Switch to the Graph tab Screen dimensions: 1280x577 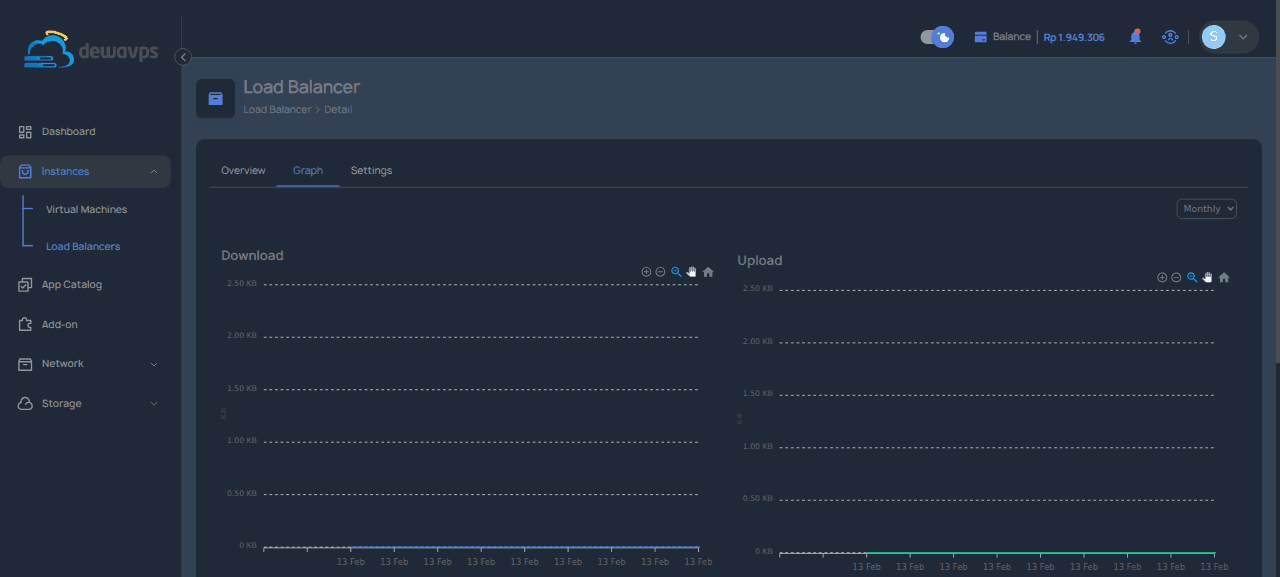coord(308,171)
